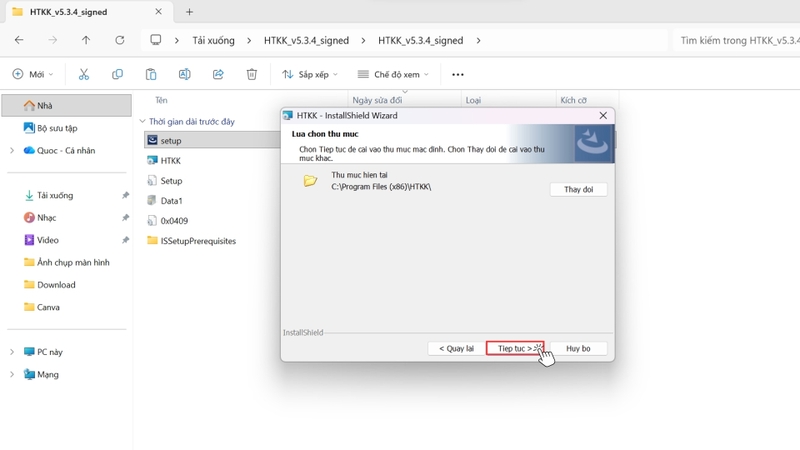Expand the chevron after the last breadcrumb

(x=478, y=40)
